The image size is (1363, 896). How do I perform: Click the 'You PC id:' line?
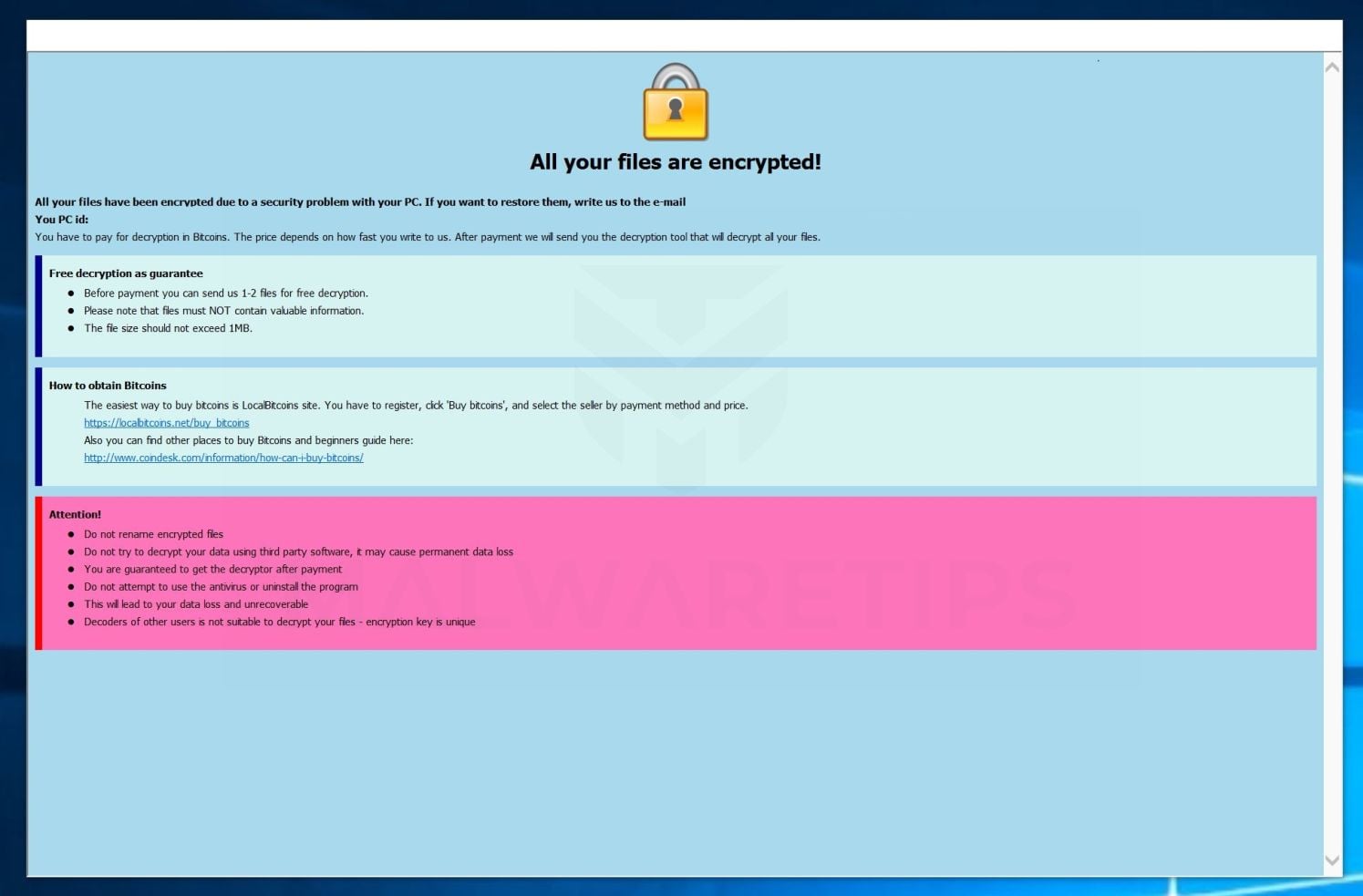pos(62,220)
